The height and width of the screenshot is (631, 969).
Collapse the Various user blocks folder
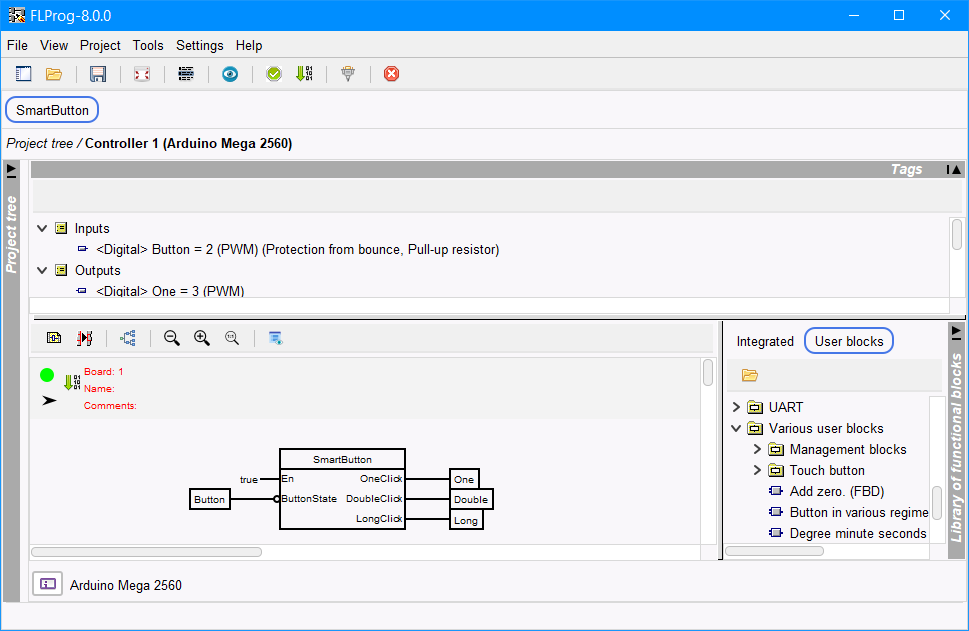tap(736, 428)
